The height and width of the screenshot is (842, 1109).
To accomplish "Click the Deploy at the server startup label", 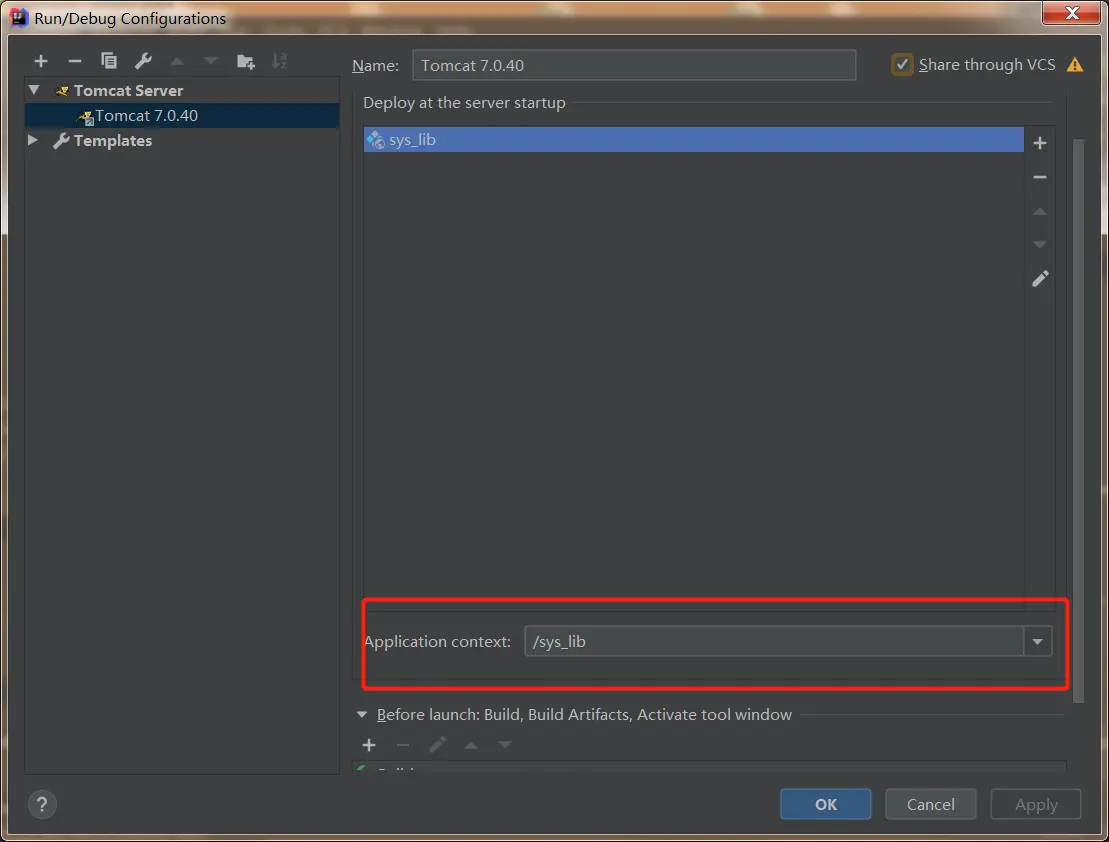I will tap(464, 103).
